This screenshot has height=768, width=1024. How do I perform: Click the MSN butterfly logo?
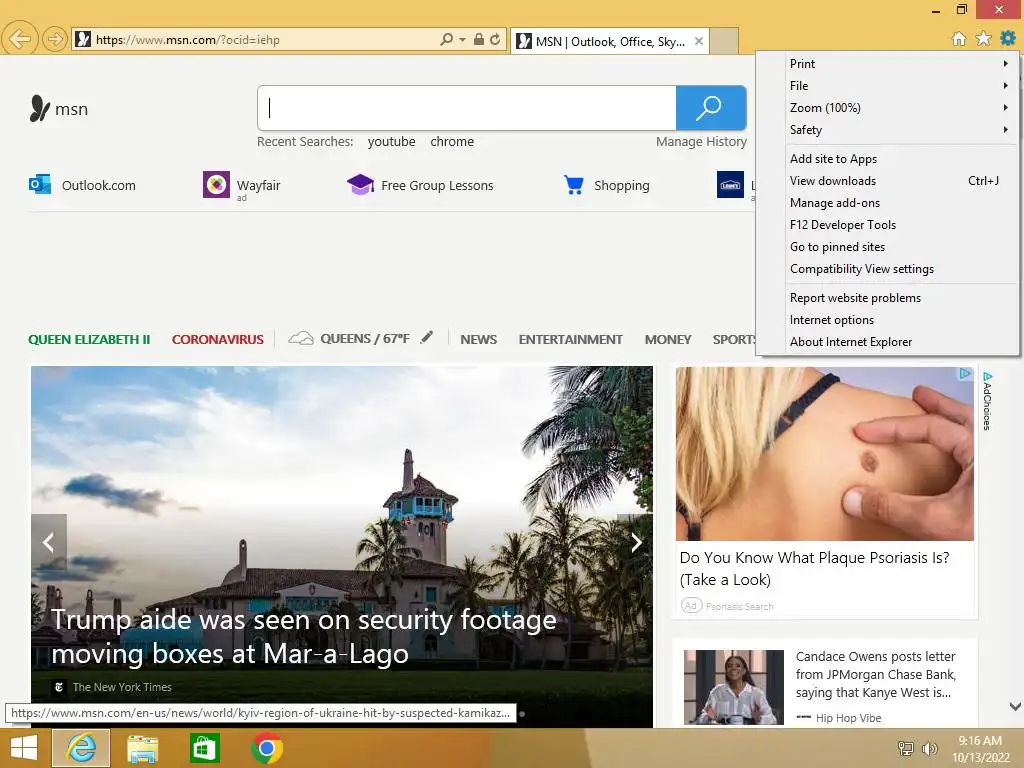click(x=39, y=108)
